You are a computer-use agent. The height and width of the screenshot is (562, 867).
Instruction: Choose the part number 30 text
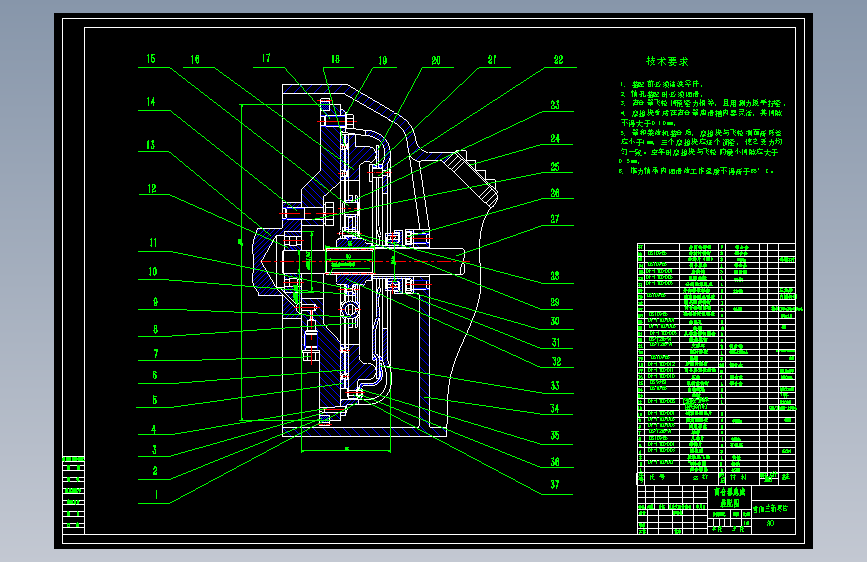tap(555, 321)
